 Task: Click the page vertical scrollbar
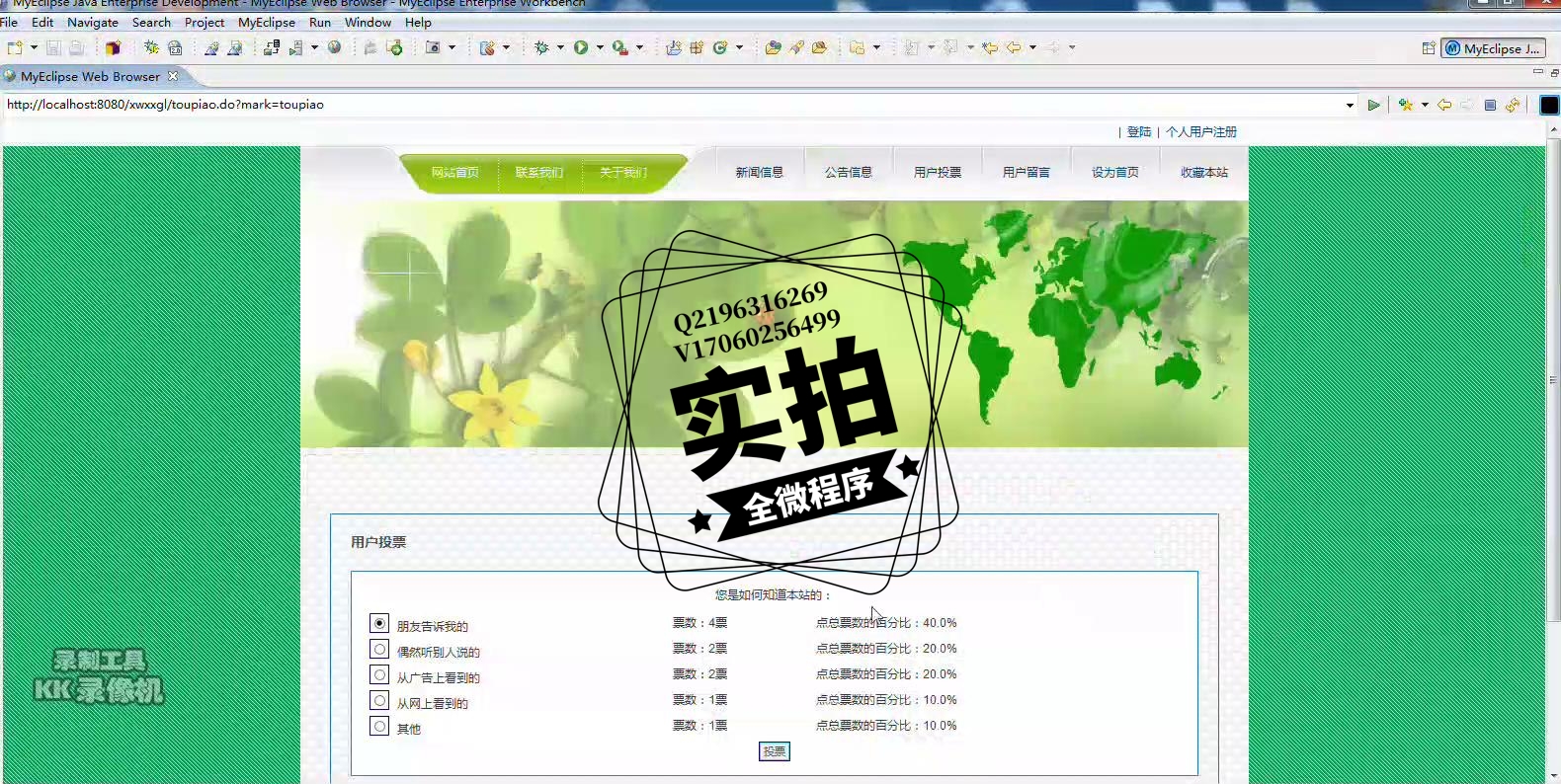point(1553,380)
